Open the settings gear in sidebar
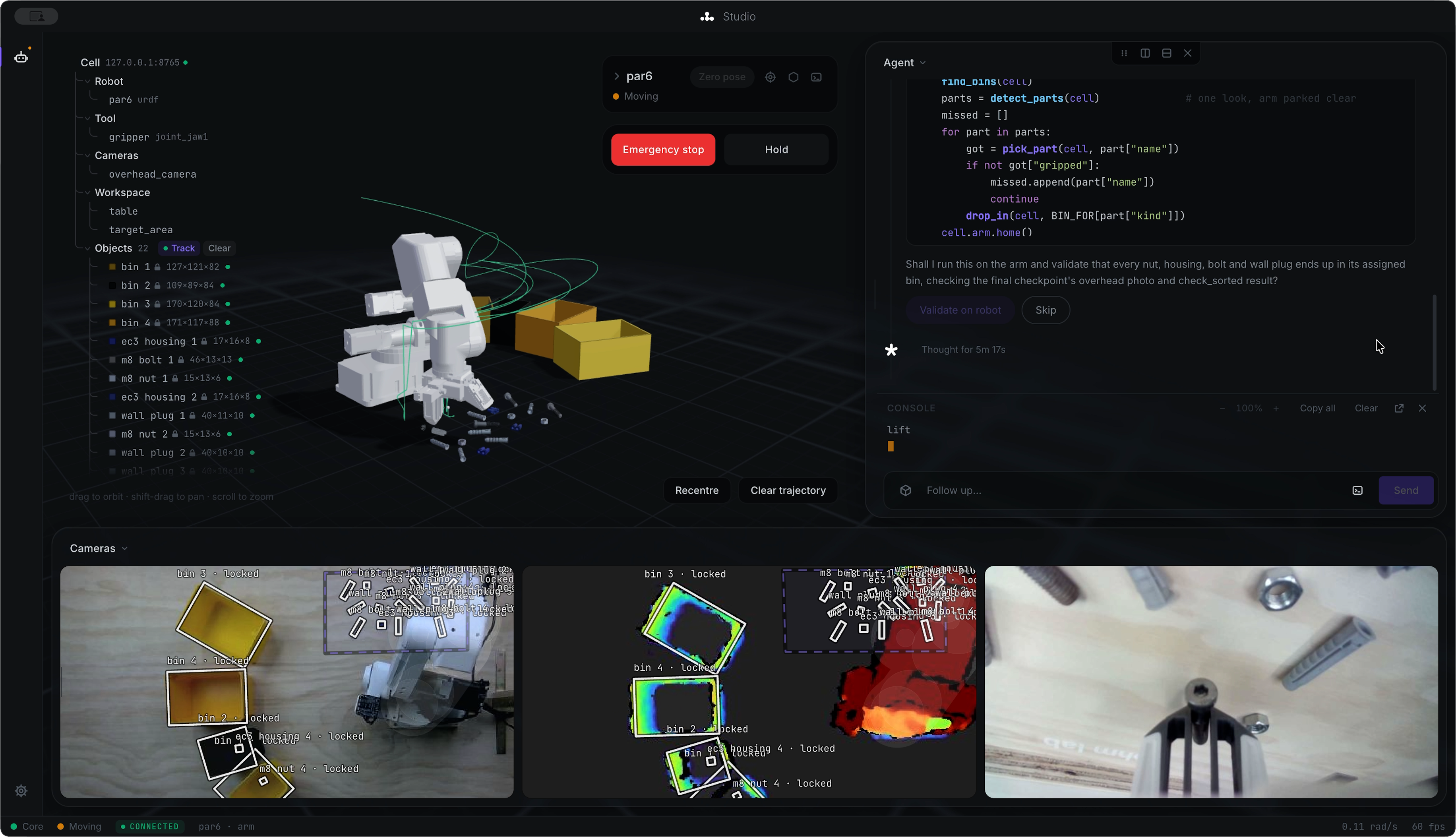Screen dimensions: 1456x837 tap(21, 791)
